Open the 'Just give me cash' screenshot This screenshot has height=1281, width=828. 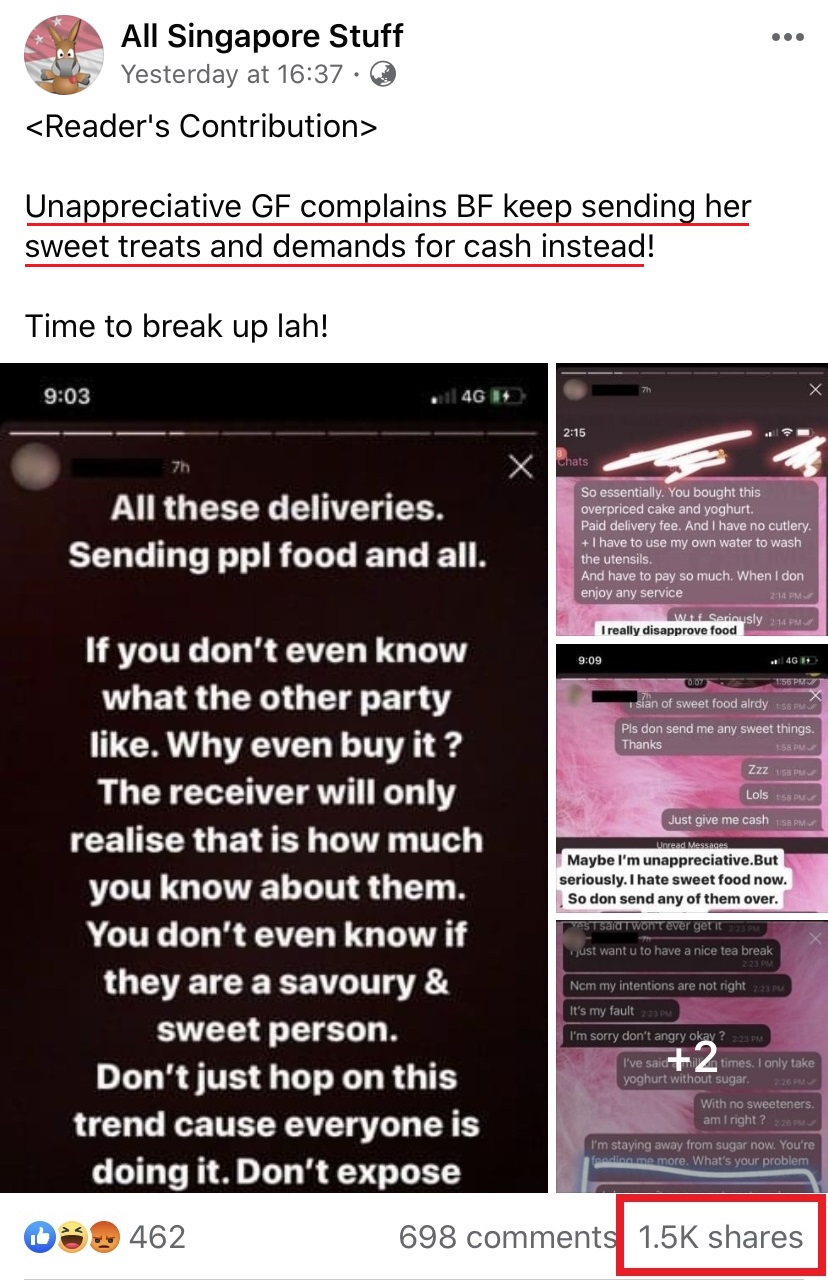(692, 779)
